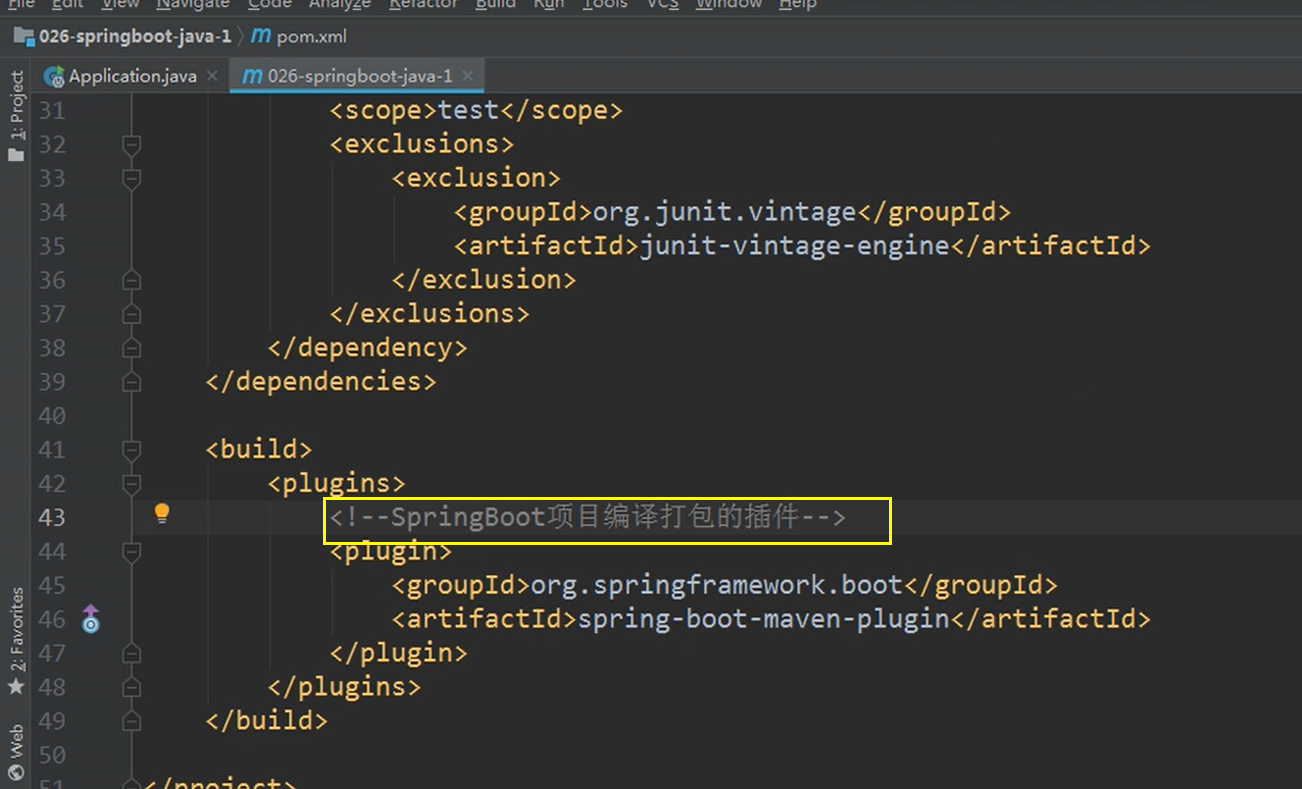Open the Window menu

729,5
